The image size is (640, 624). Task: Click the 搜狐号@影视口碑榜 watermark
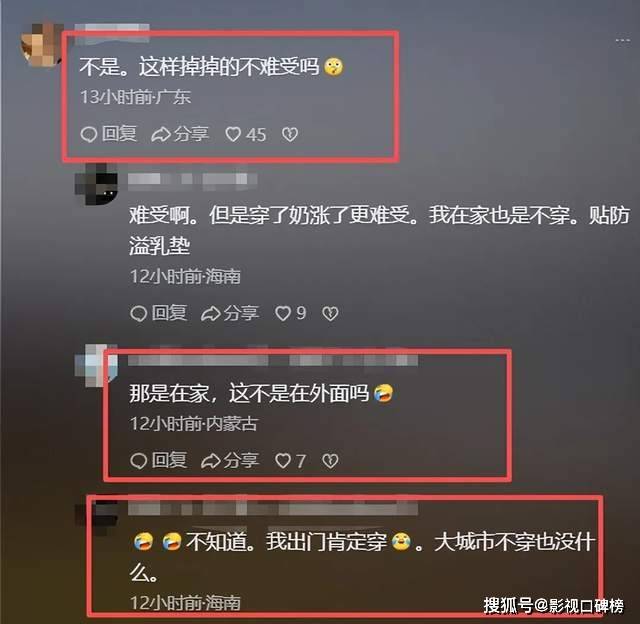pyautogui.click(x=554, y=605)
